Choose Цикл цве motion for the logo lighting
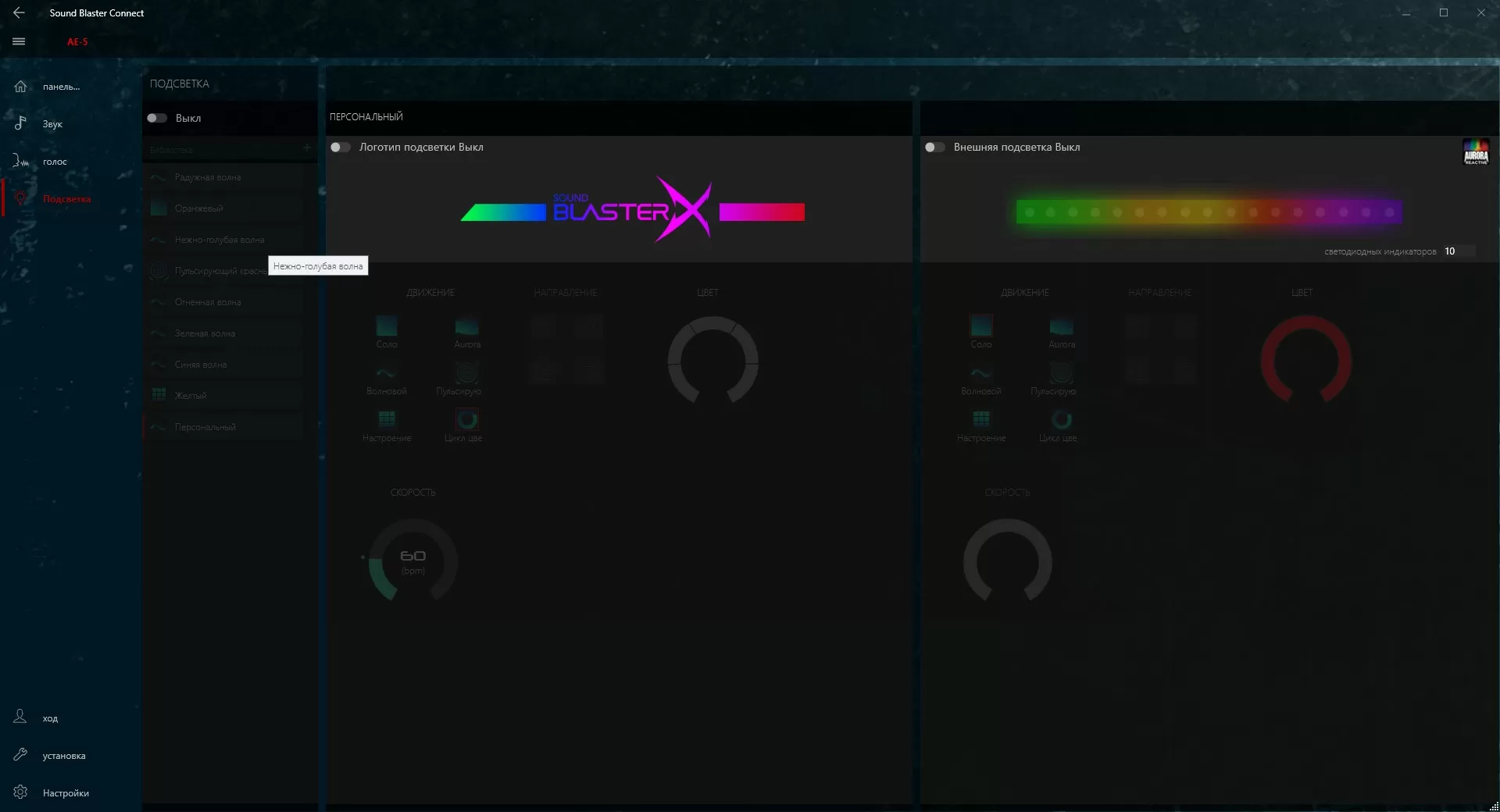The height and width of the screenshot is (812, 1500). 464,426
